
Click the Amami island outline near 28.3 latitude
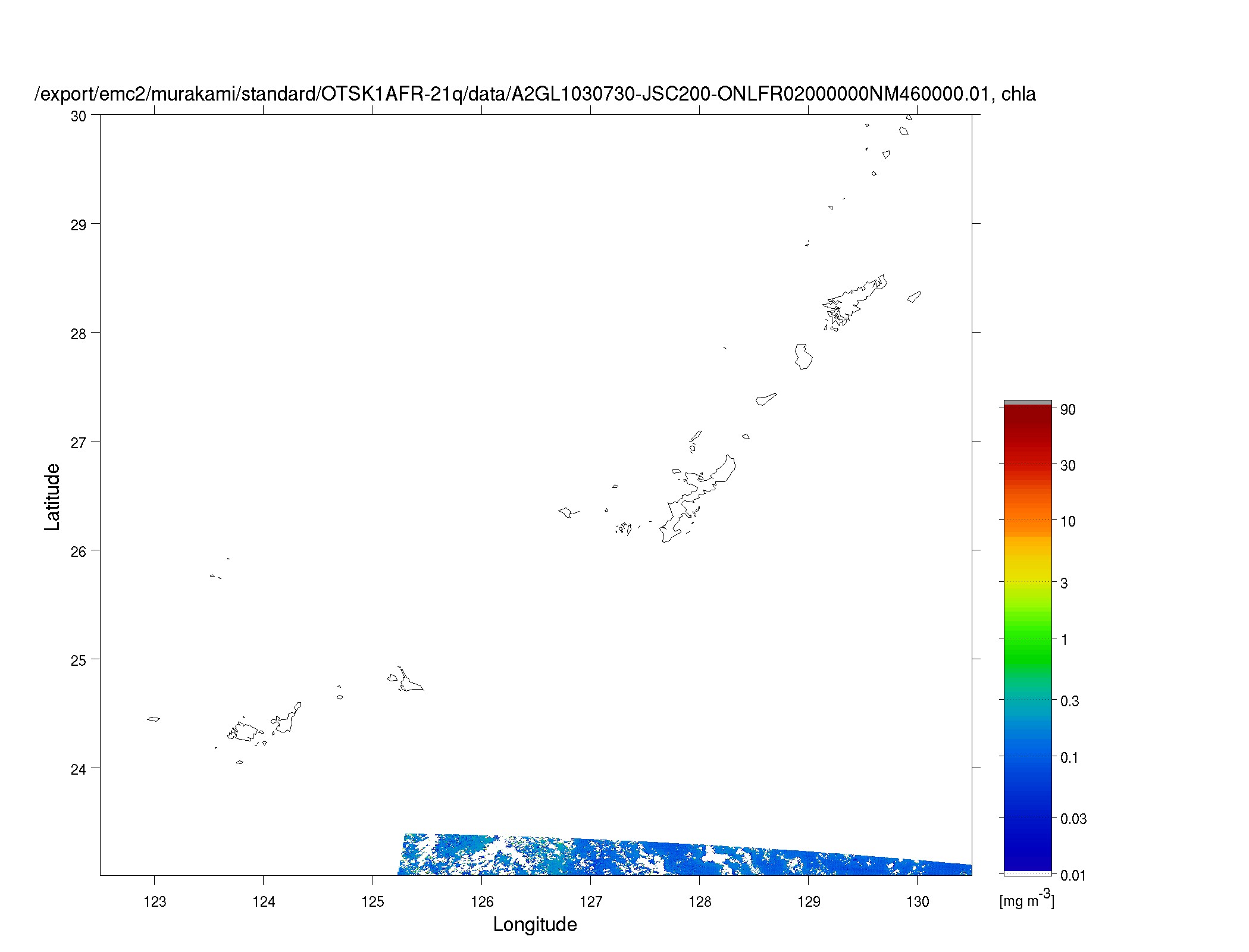[x=855, y=302]
